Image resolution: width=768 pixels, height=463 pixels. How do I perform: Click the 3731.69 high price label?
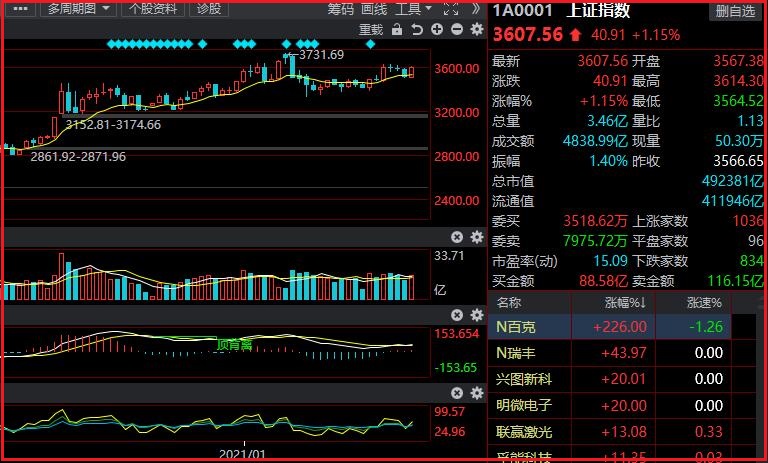click(321, 54)
